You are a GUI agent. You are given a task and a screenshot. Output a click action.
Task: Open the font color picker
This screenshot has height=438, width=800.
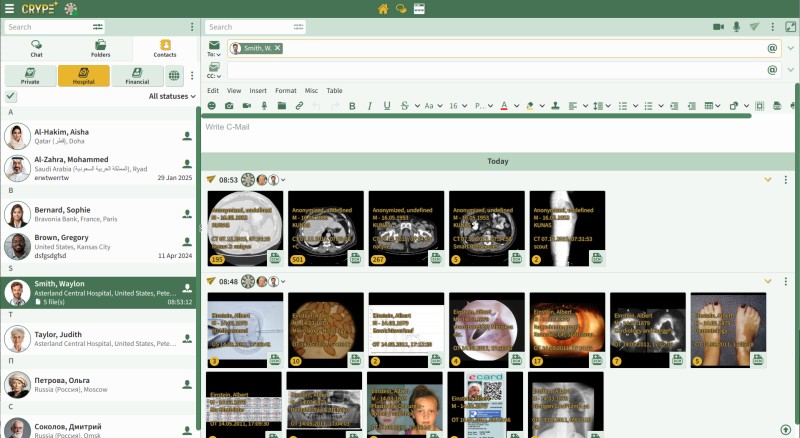(x=505, y=106)
